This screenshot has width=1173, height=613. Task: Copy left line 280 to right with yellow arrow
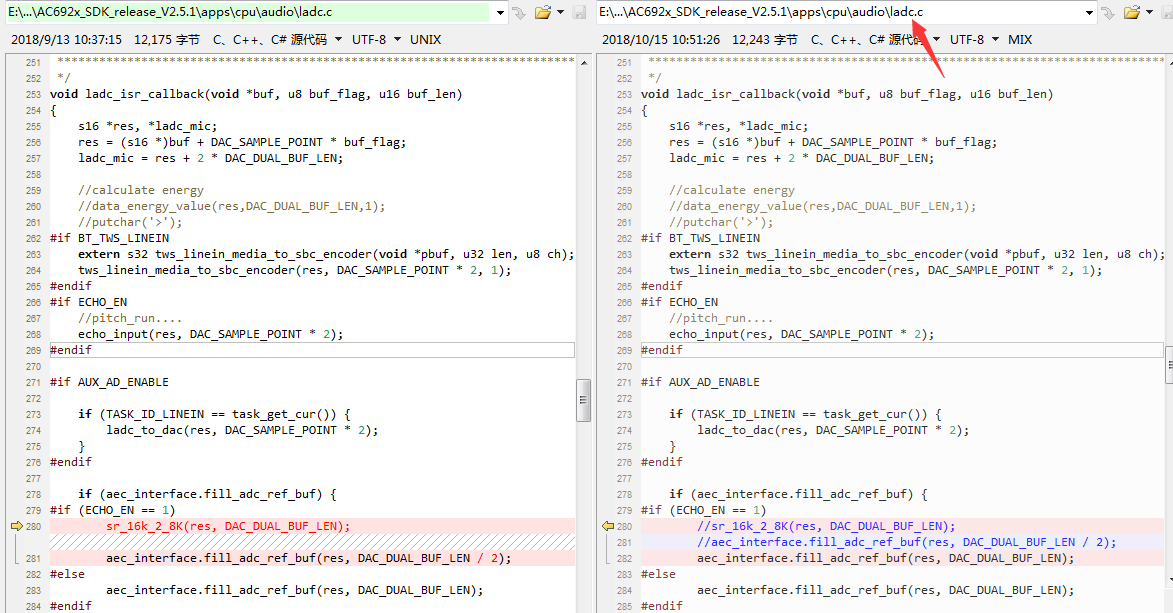16,526
